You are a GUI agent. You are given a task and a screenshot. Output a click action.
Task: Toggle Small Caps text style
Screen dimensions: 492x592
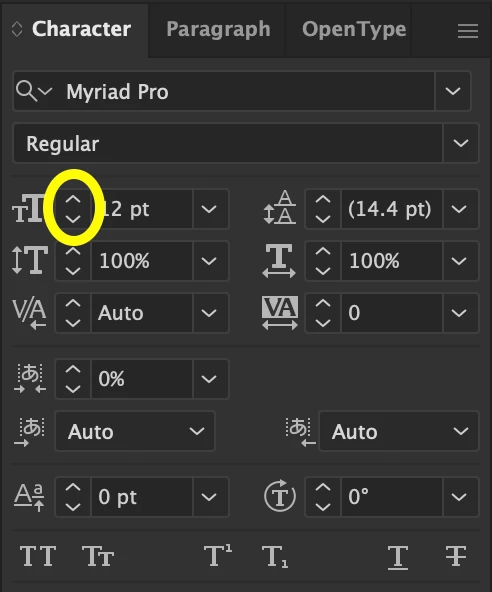point(98,556)
